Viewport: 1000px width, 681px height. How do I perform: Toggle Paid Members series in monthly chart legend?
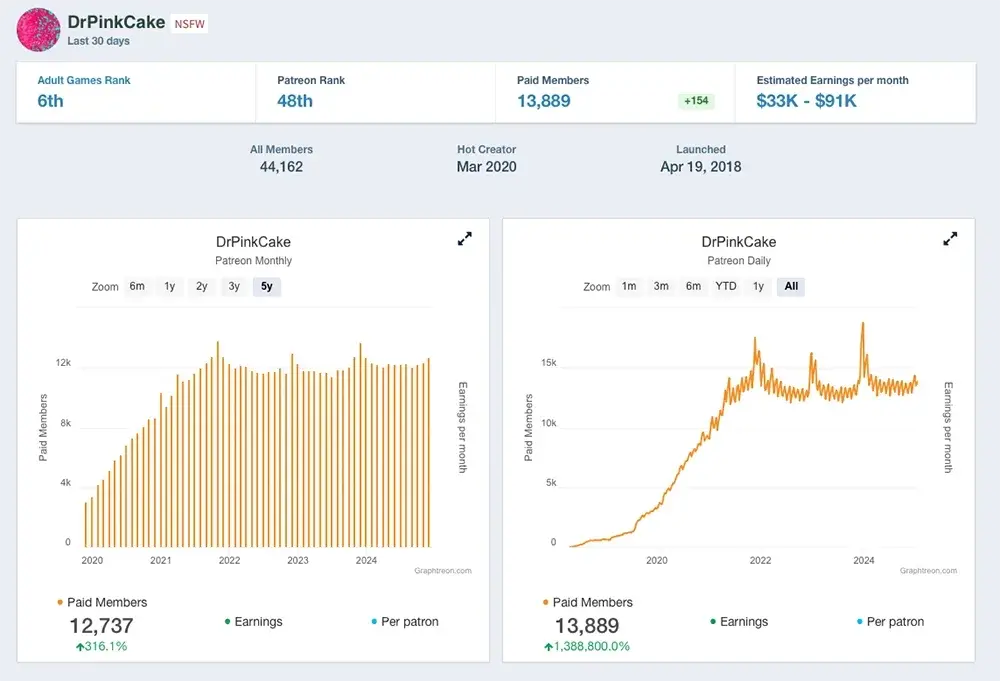coord(102,602)
